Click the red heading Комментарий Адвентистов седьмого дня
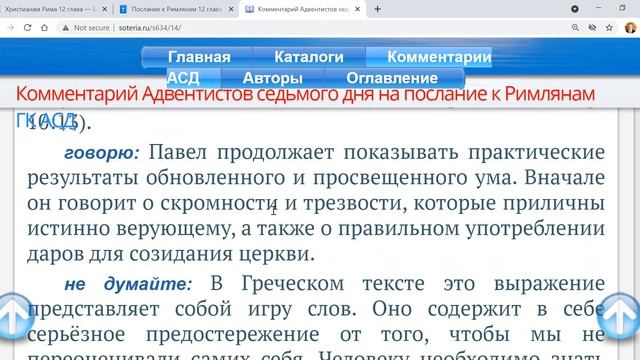The image size is (640, 360). pyautogui.click(x=305, y=94)
